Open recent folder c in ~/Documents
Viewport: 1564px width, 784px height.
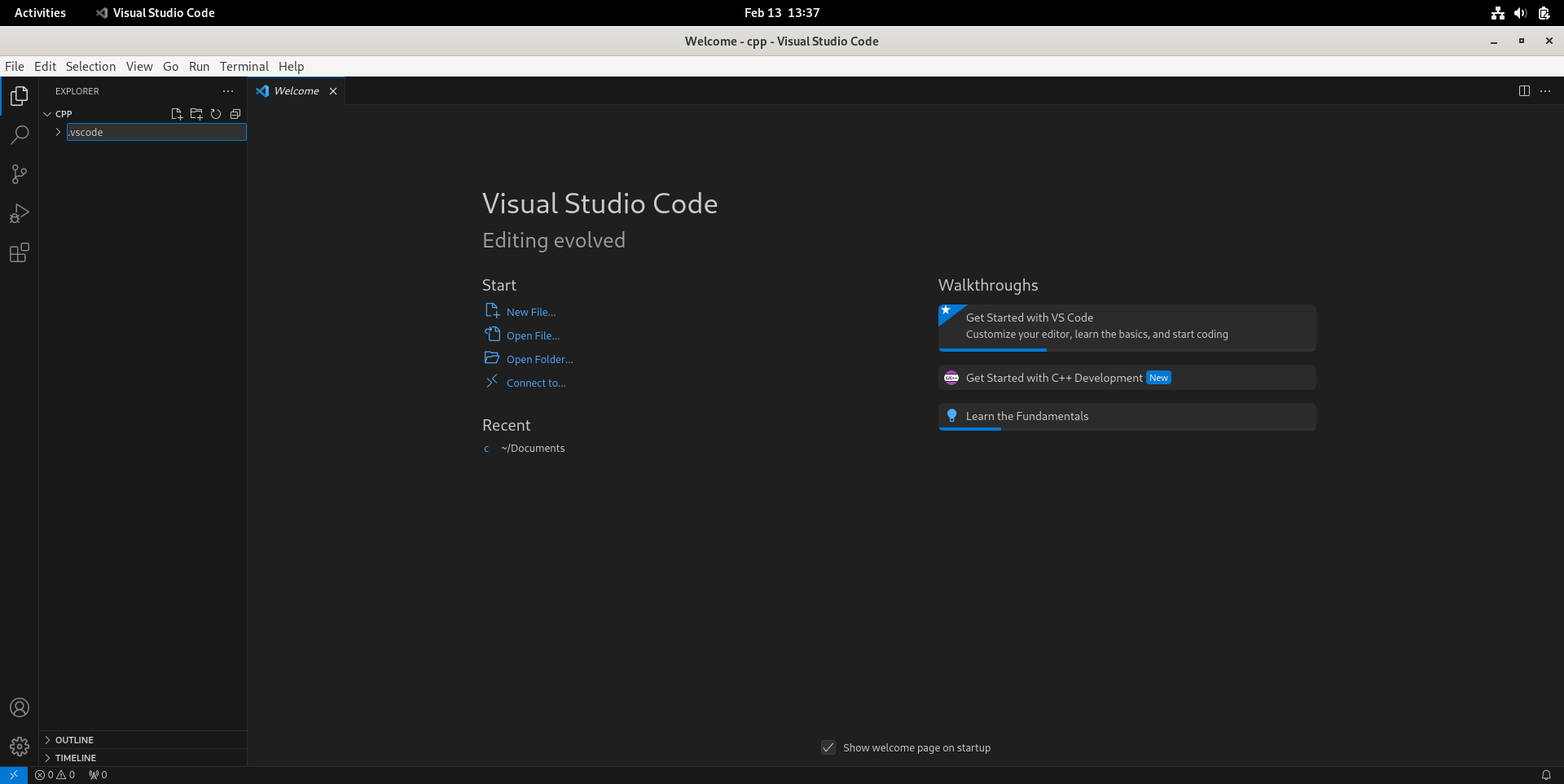[486, 449]
